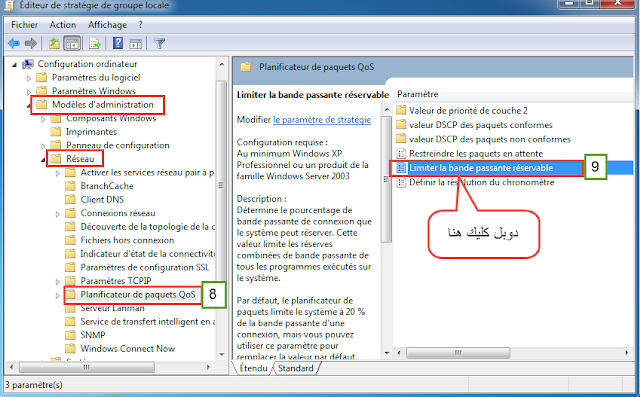The height and width of the screenshot is (397, 640).
Task: Select Restreindre les paquets en attente
Action: point(476,154)
